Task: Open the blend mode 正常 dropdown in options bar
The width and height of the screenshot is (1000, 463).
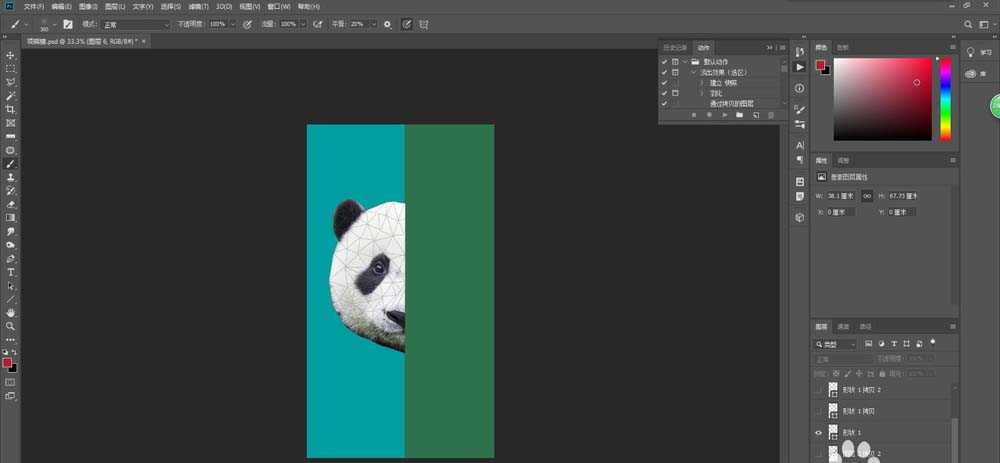Action: (x=136, y=23)
